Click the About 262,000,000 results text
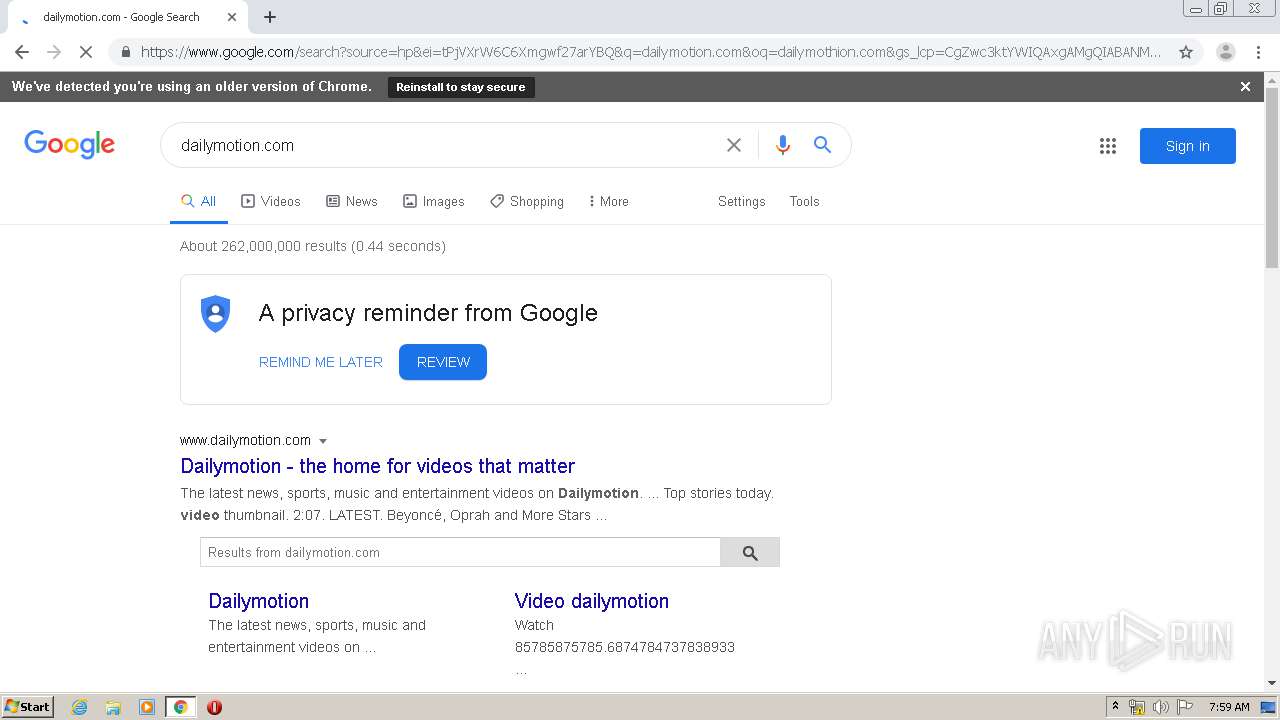This screenshot has width=1280, height=720. click(x=313, y=246)
